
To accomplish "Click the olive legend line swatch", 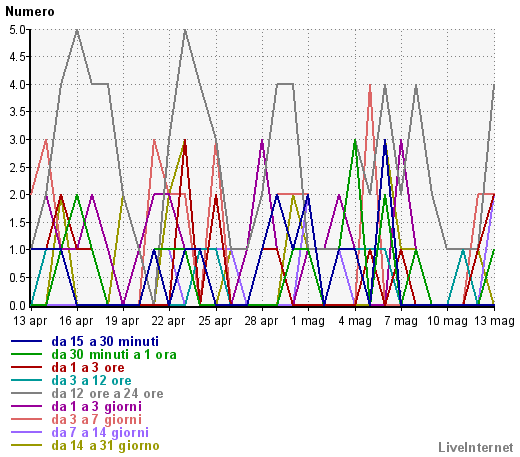I will pos(27,445).
